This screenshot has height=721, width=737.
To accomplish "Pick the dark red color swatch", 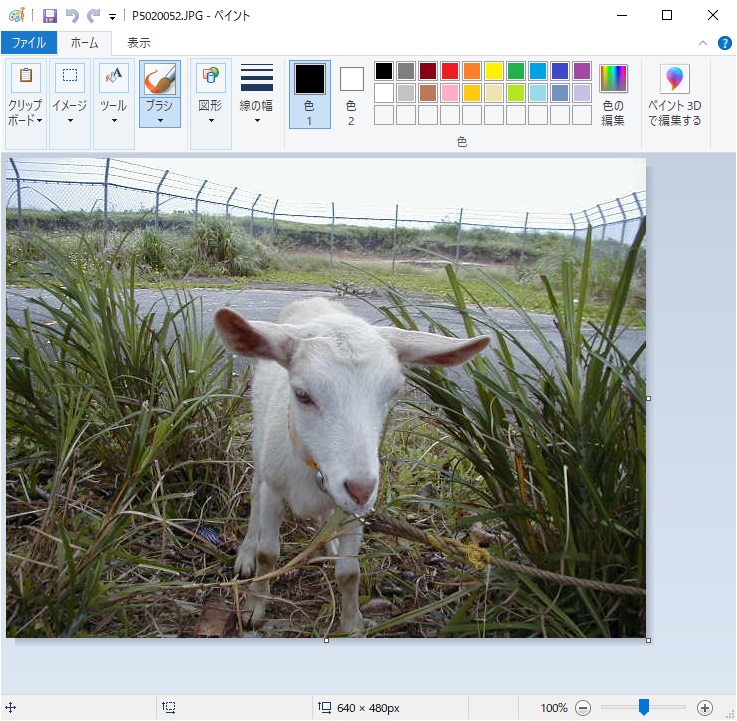I will (428, 71).
